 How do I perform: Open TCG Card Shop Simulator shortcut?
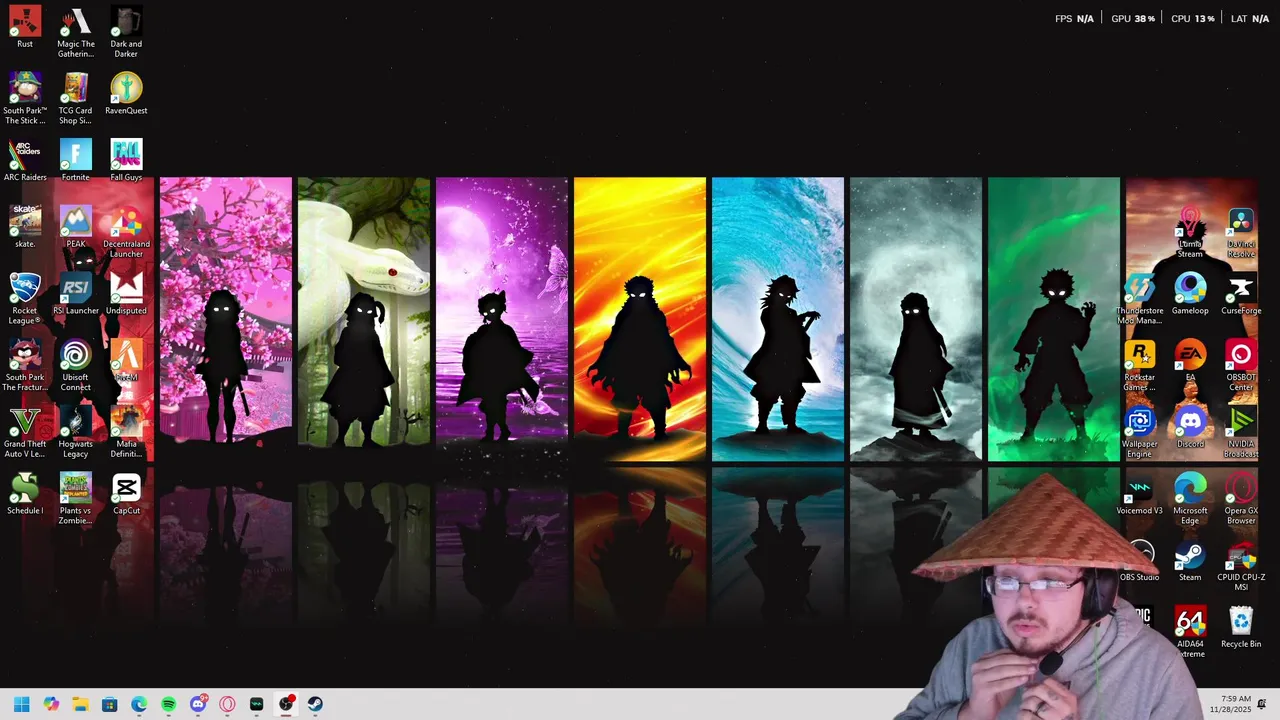[x=75, y=99]
